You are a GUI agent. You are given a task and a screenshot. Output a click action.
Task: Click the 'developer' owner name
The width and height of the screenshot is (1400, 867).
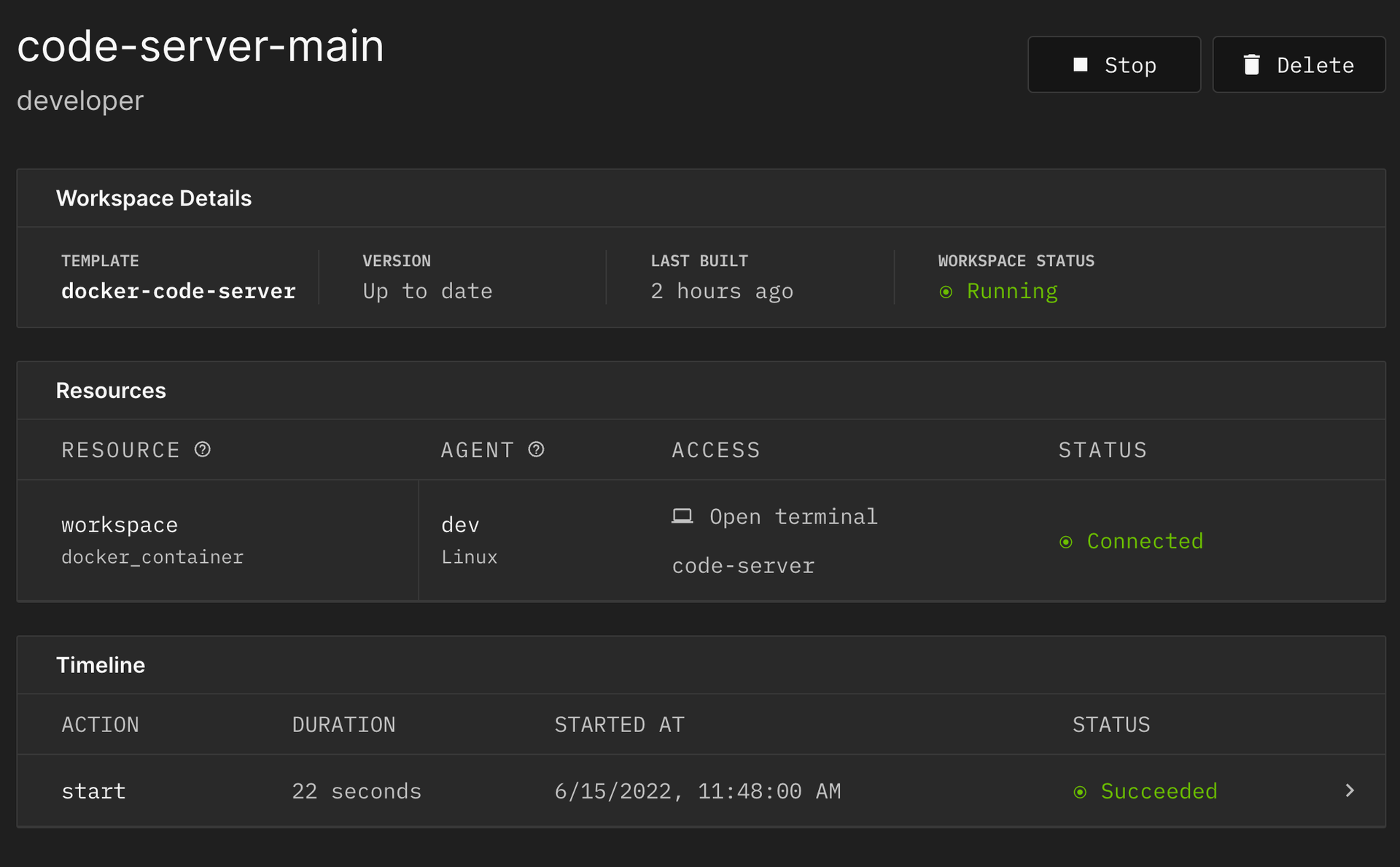[80, 101]
